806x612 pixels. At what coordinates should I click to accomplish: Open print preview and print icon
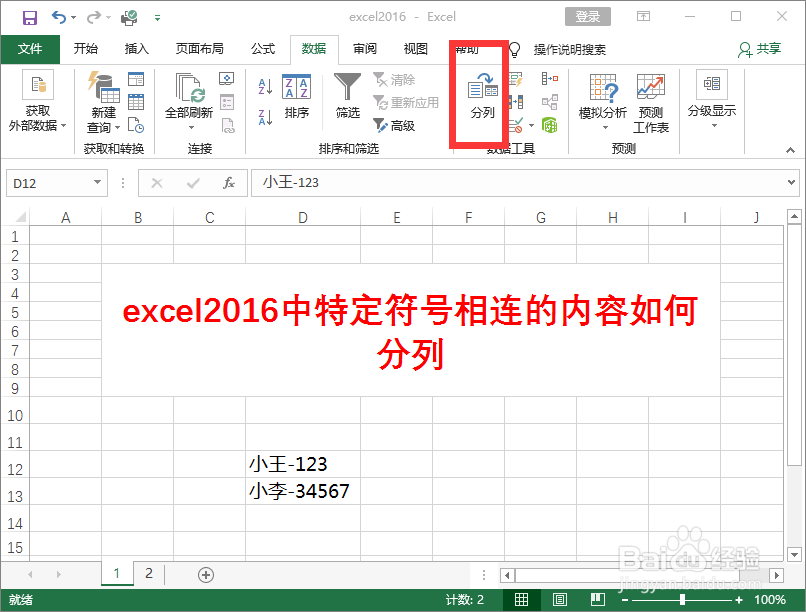point(129,17)
